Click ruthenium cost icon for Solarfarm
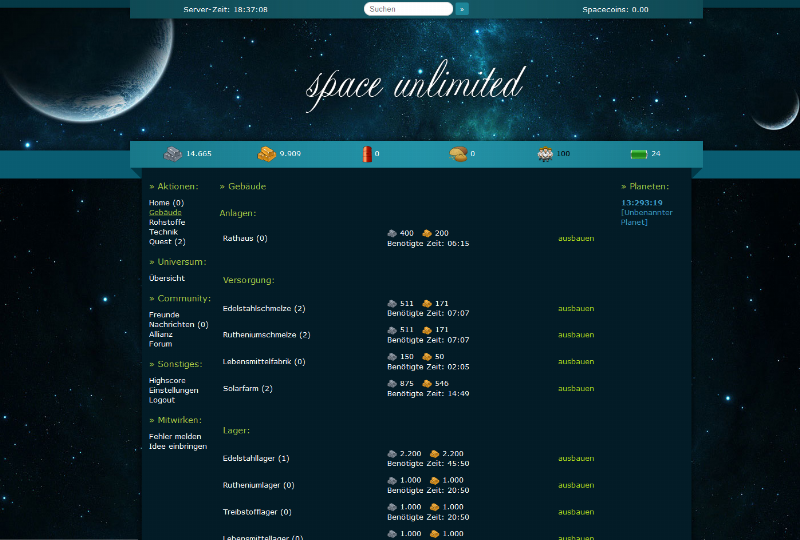This screenshot has width=800, height=540. (x=427, y=383)
